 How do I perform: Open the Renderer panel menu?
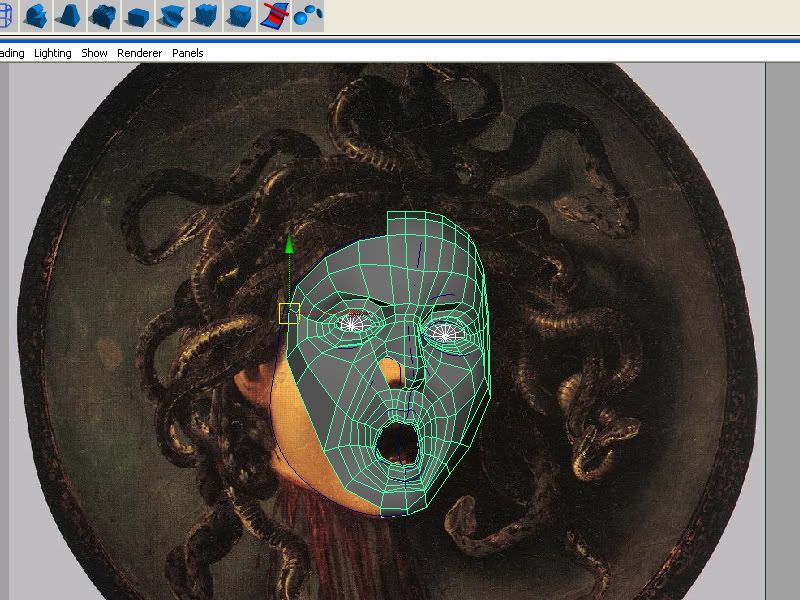140,53
